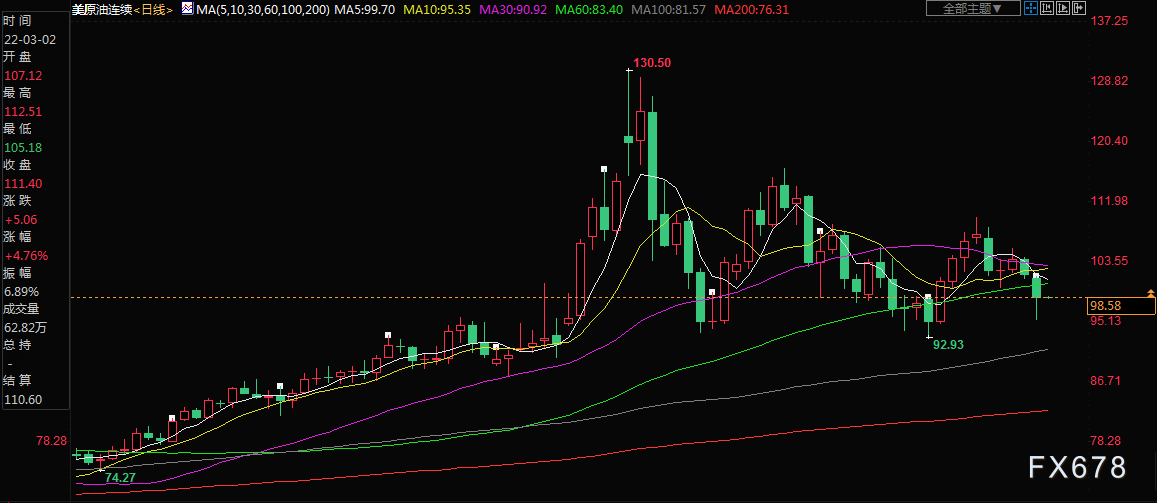1157x503 pixels.
Task: Click the red MA200:76.31 legend label
Action: [753, 10]
